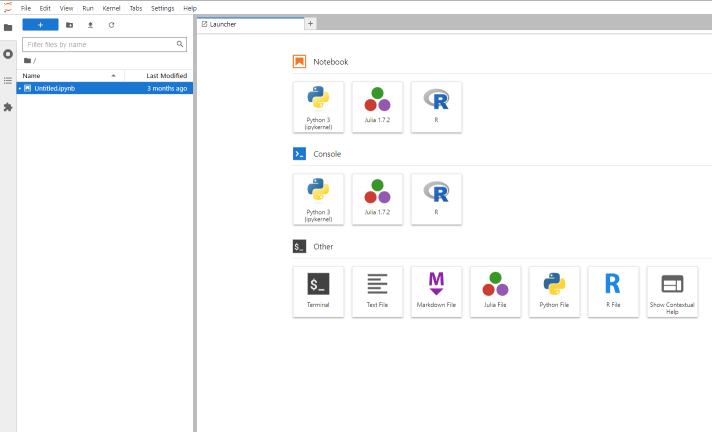Viewport: 712px width, 432px height.
Task: Create a new R File
Action: pyautogui.click(x=613, y=292)
